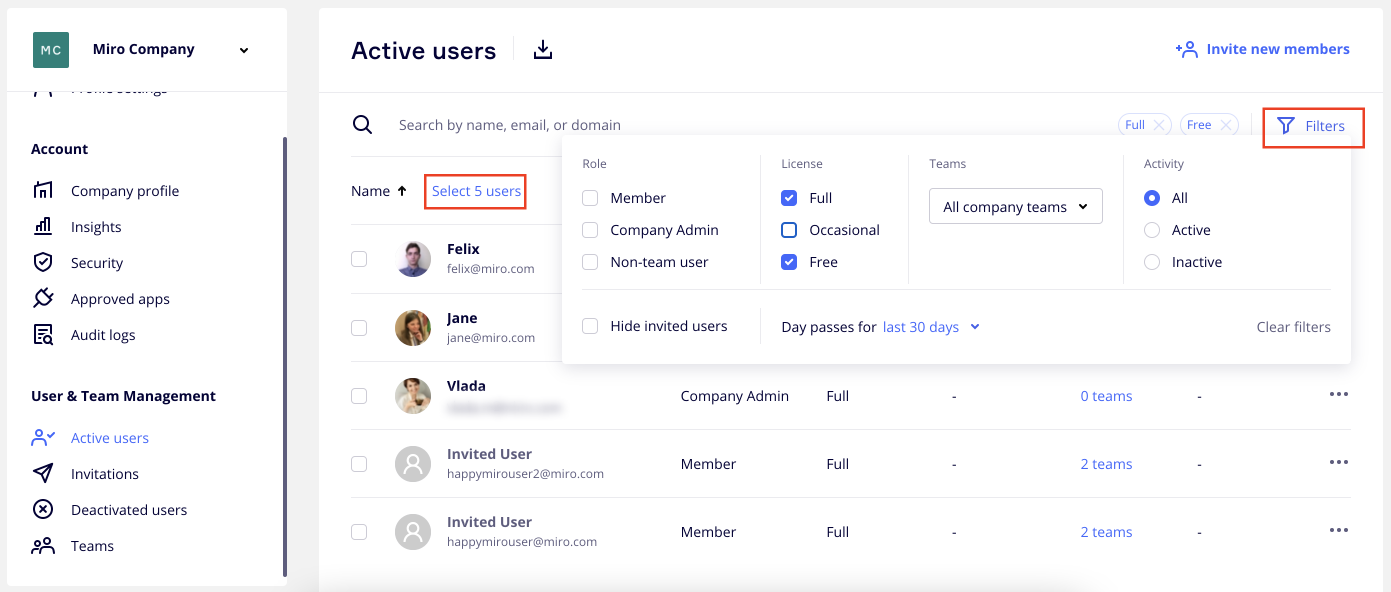Click the download user list icon

point(543,50)
